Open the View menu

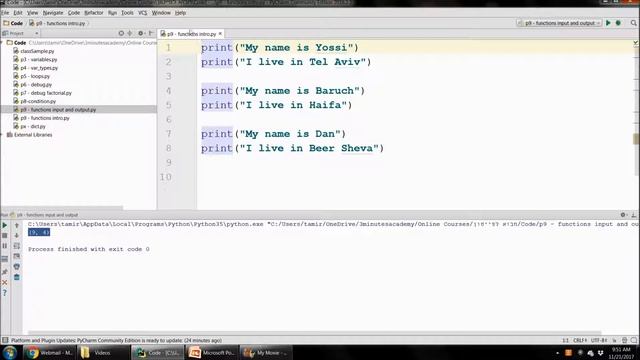pyautogui.click(x=32, y=13)
